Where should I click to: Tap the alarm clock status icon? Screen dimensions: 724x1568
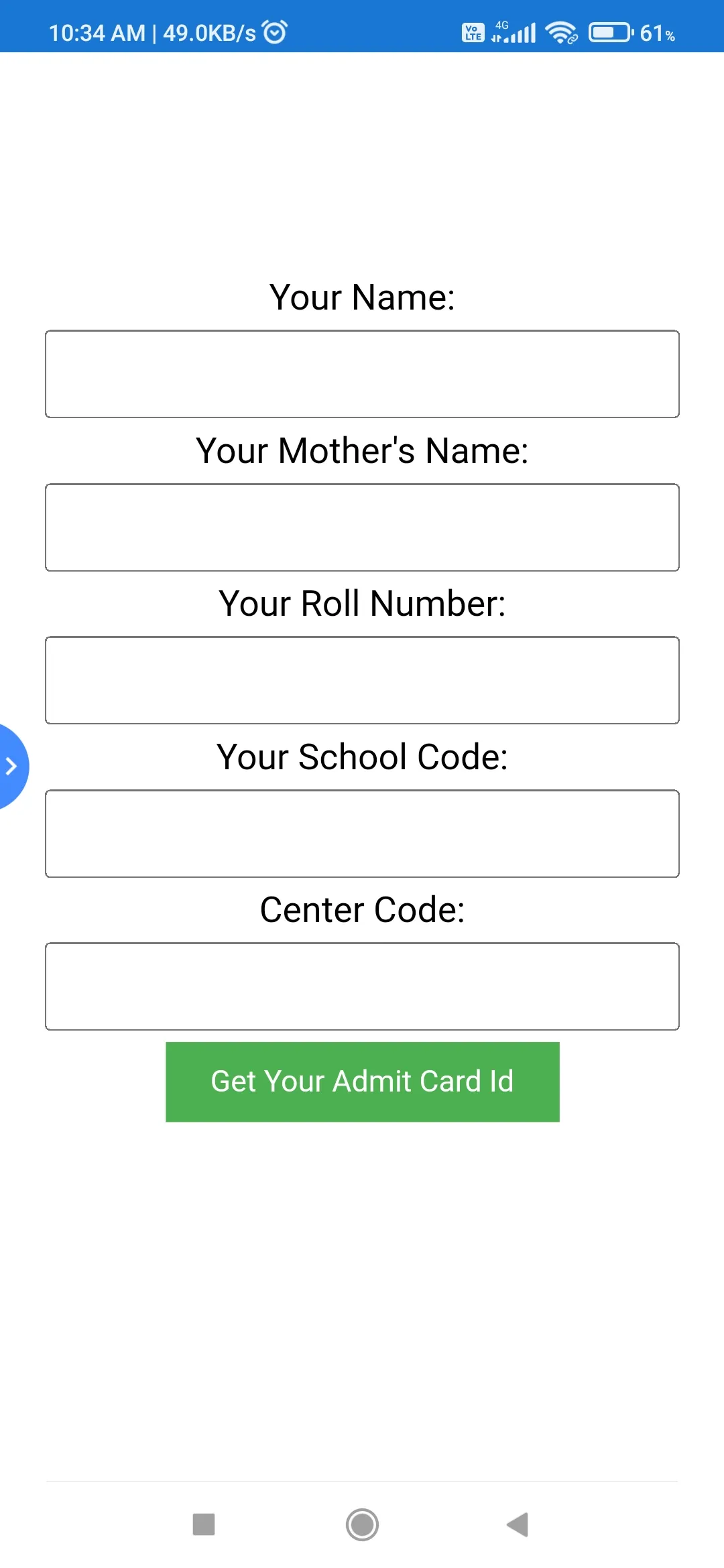tap(274, 31)
